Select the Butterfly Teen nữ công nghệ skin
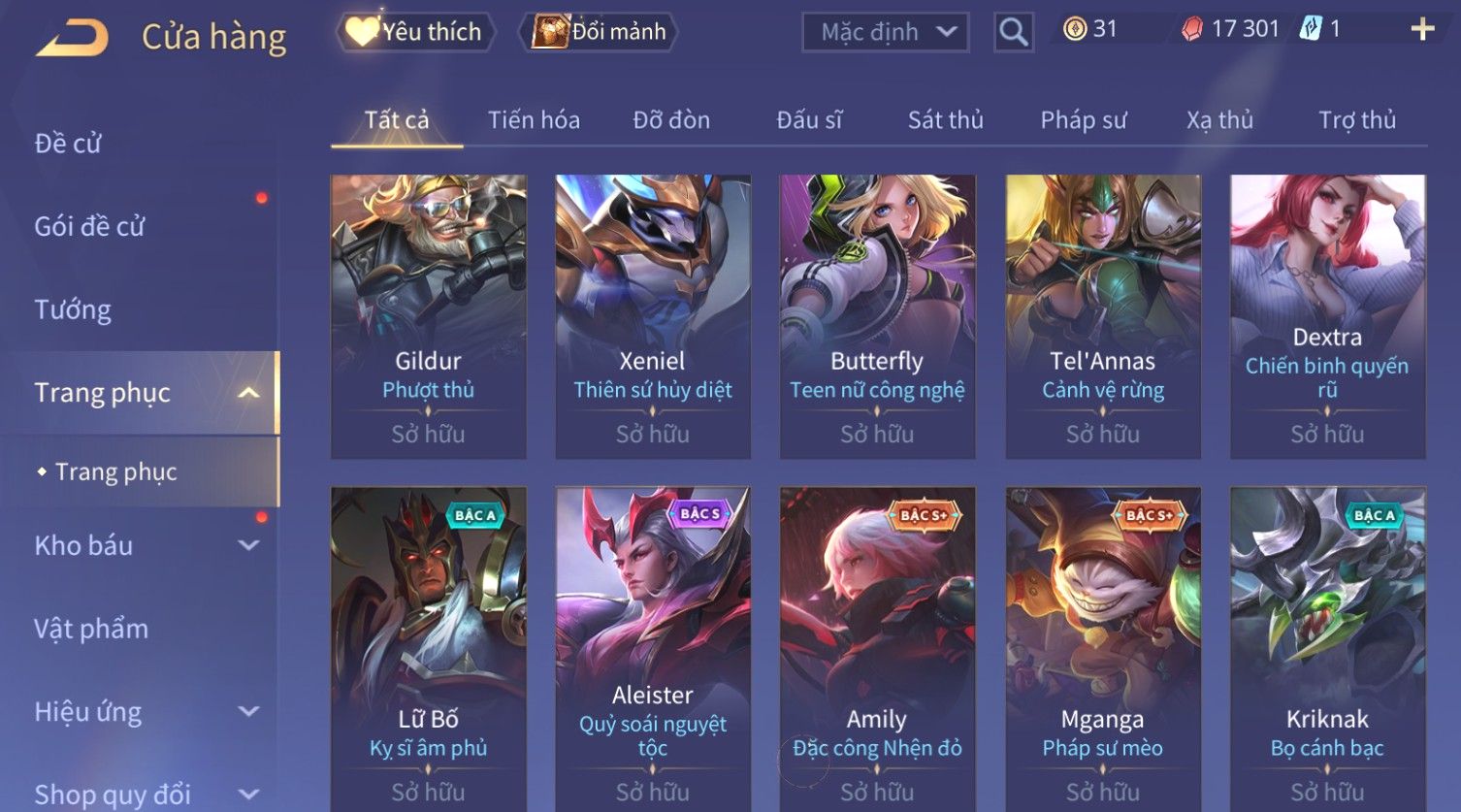This screenshot has height=812, width=1461. (877, 316)
